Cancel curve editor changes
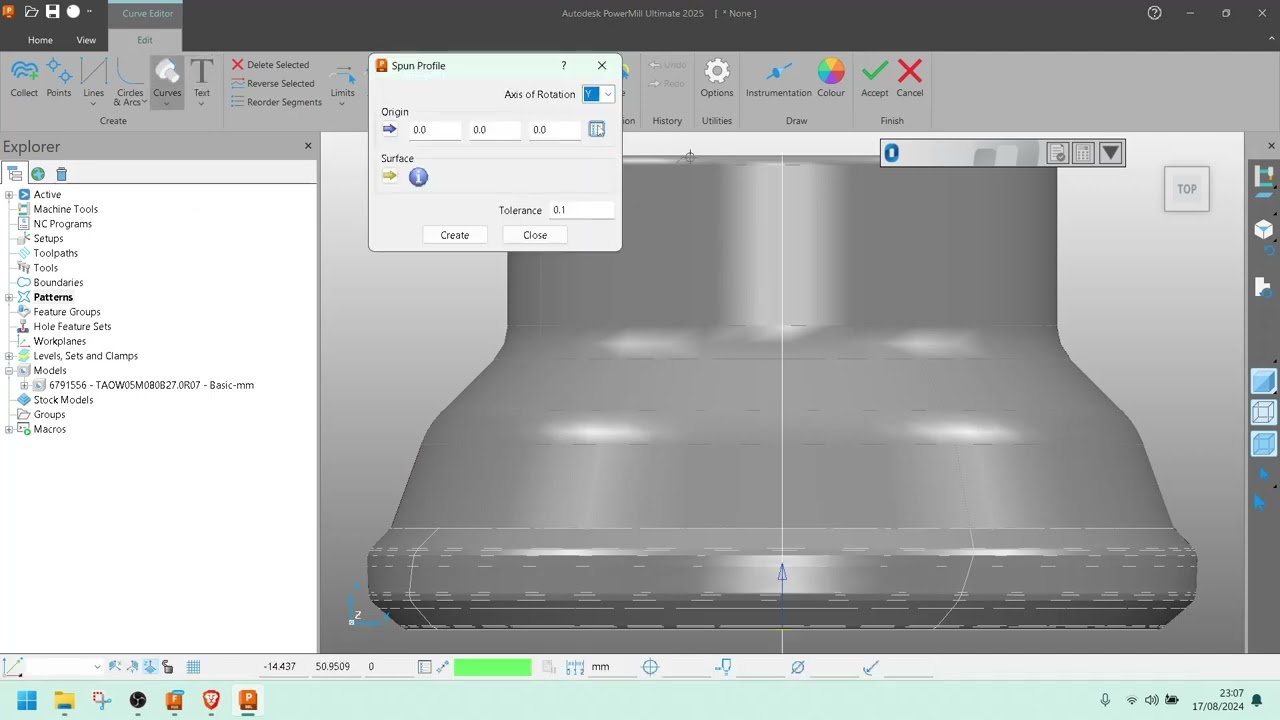This screenshot has height=720, width=1280. click(x=910, y=78)
